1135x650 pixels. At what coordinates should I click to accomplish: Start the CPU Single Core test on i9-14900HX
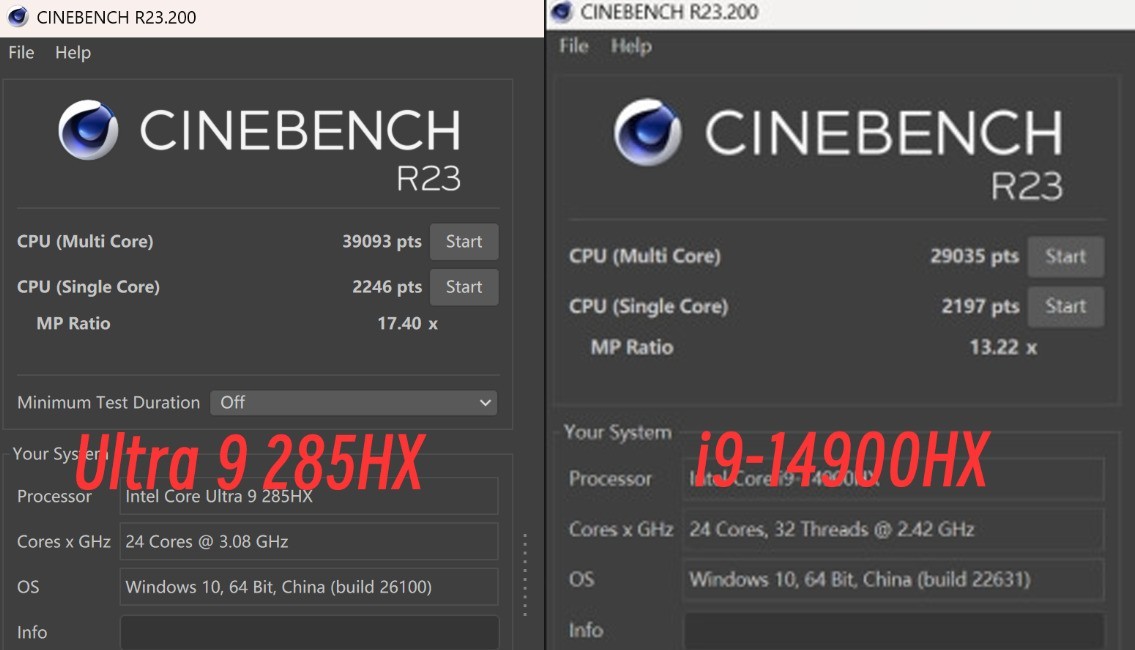click(x=1065, y=307)
